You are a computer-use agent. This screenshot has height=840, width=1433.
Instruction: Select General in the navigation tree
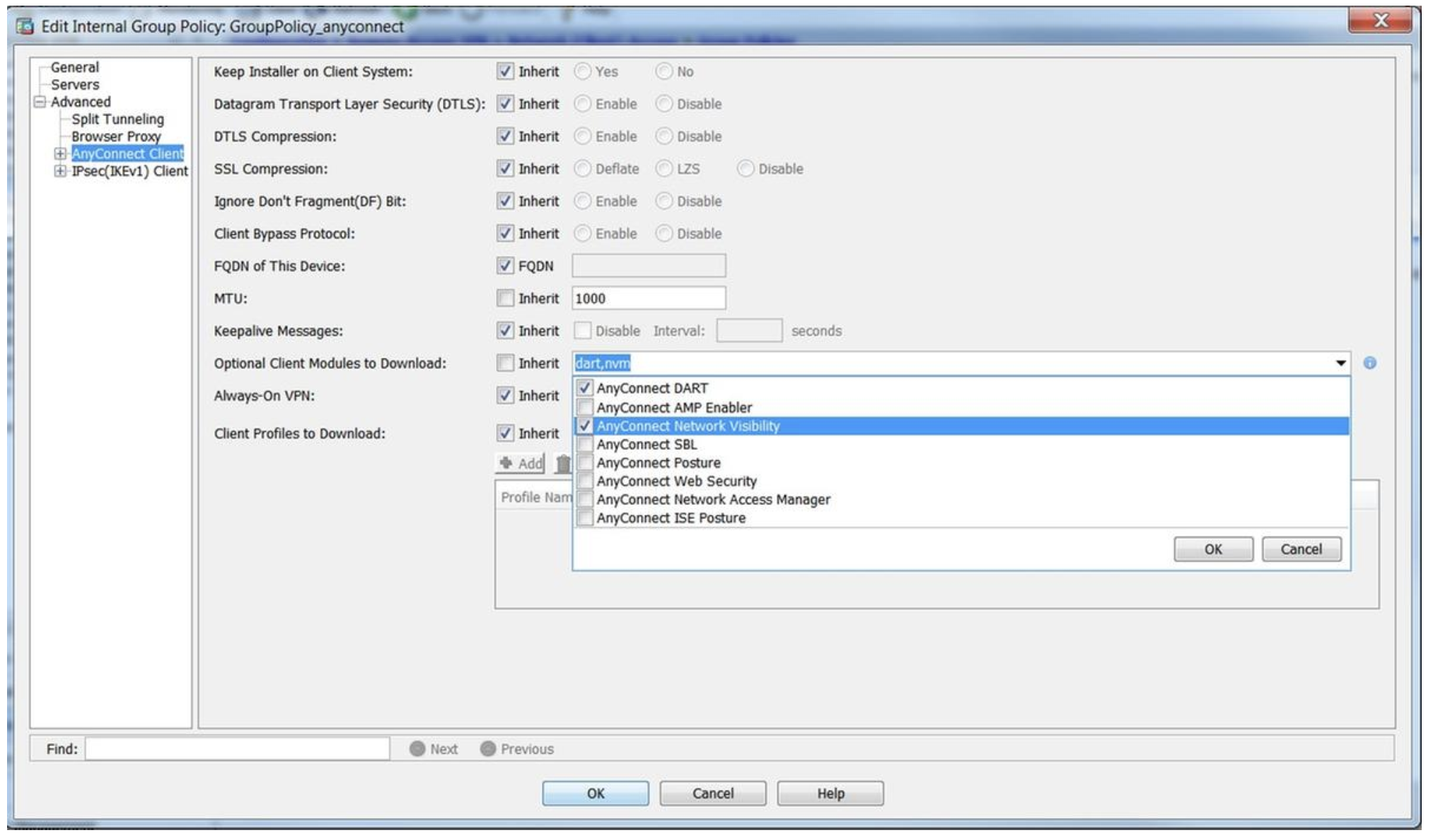click(75, 66)
